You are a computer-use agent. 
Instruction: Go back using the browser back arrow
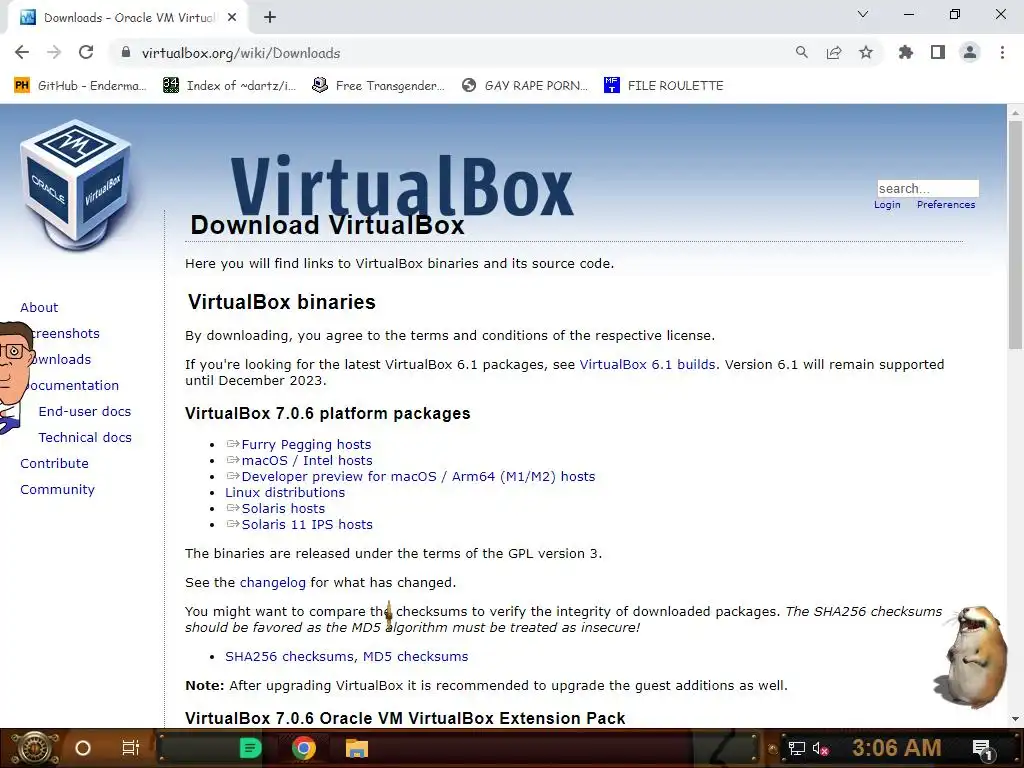coord(22,53)
